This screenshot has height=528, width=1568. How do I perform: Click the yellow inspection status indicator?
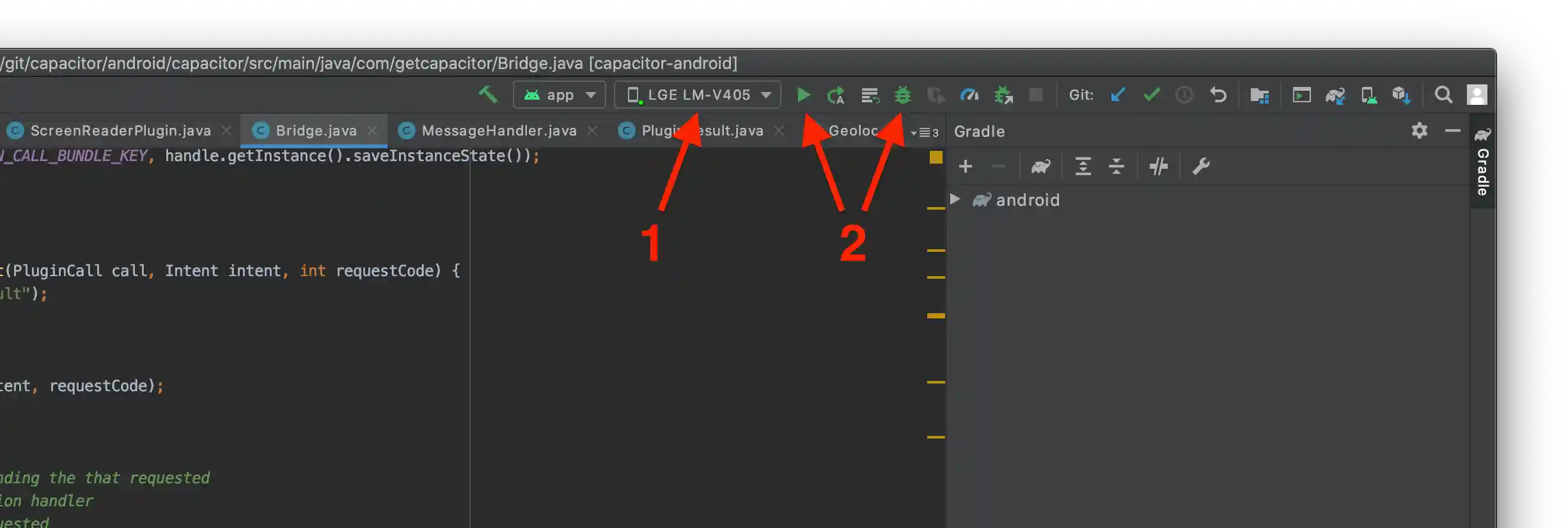[936, 157]
